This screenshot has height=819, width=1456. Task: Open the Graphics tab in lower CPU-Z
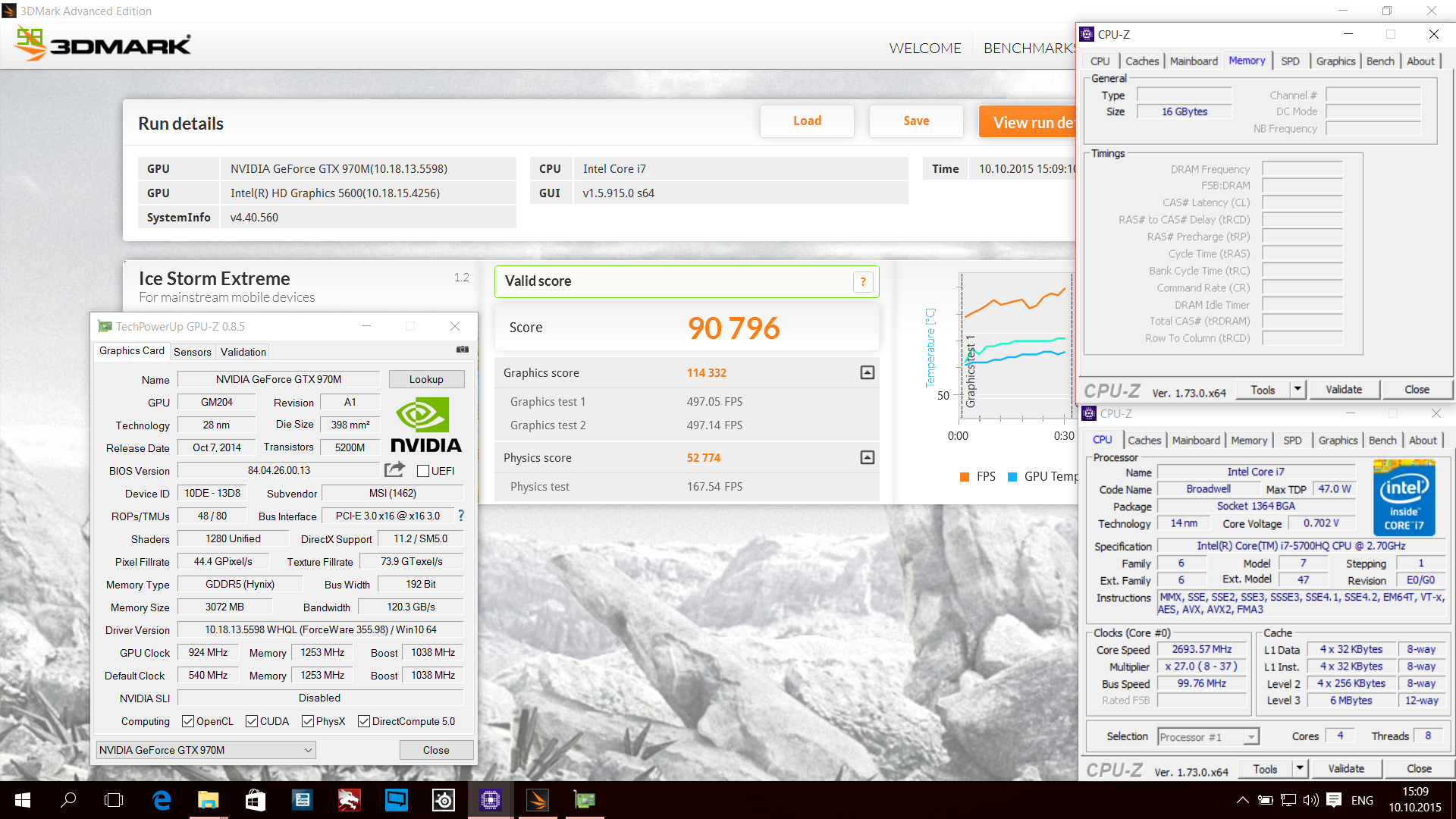[x=1338, y=441]
